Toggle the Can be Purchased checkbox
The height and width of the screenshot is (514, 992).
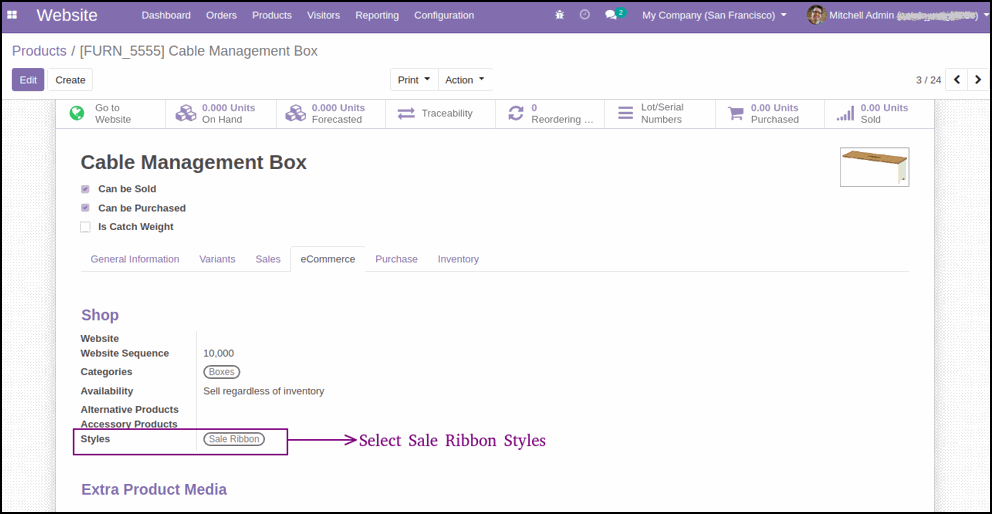point(85,208)
